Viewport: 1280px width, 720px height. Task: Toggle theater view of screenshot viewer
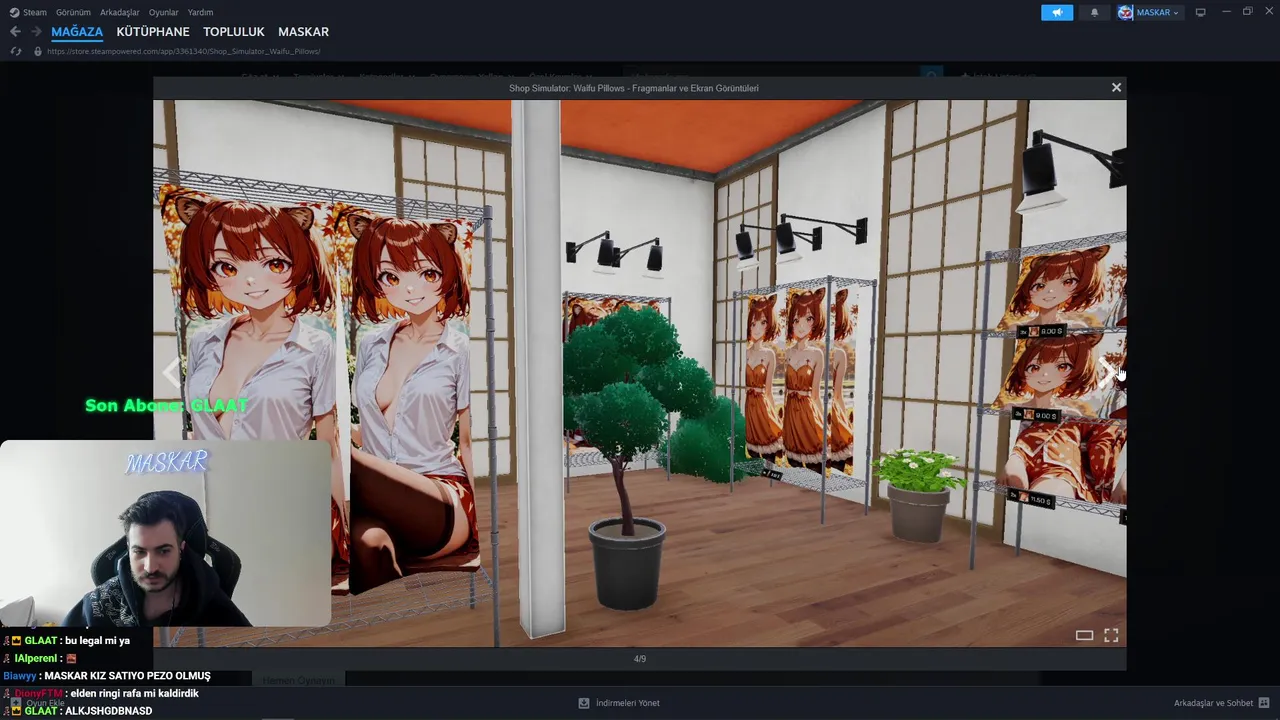tap(1084, 635)
